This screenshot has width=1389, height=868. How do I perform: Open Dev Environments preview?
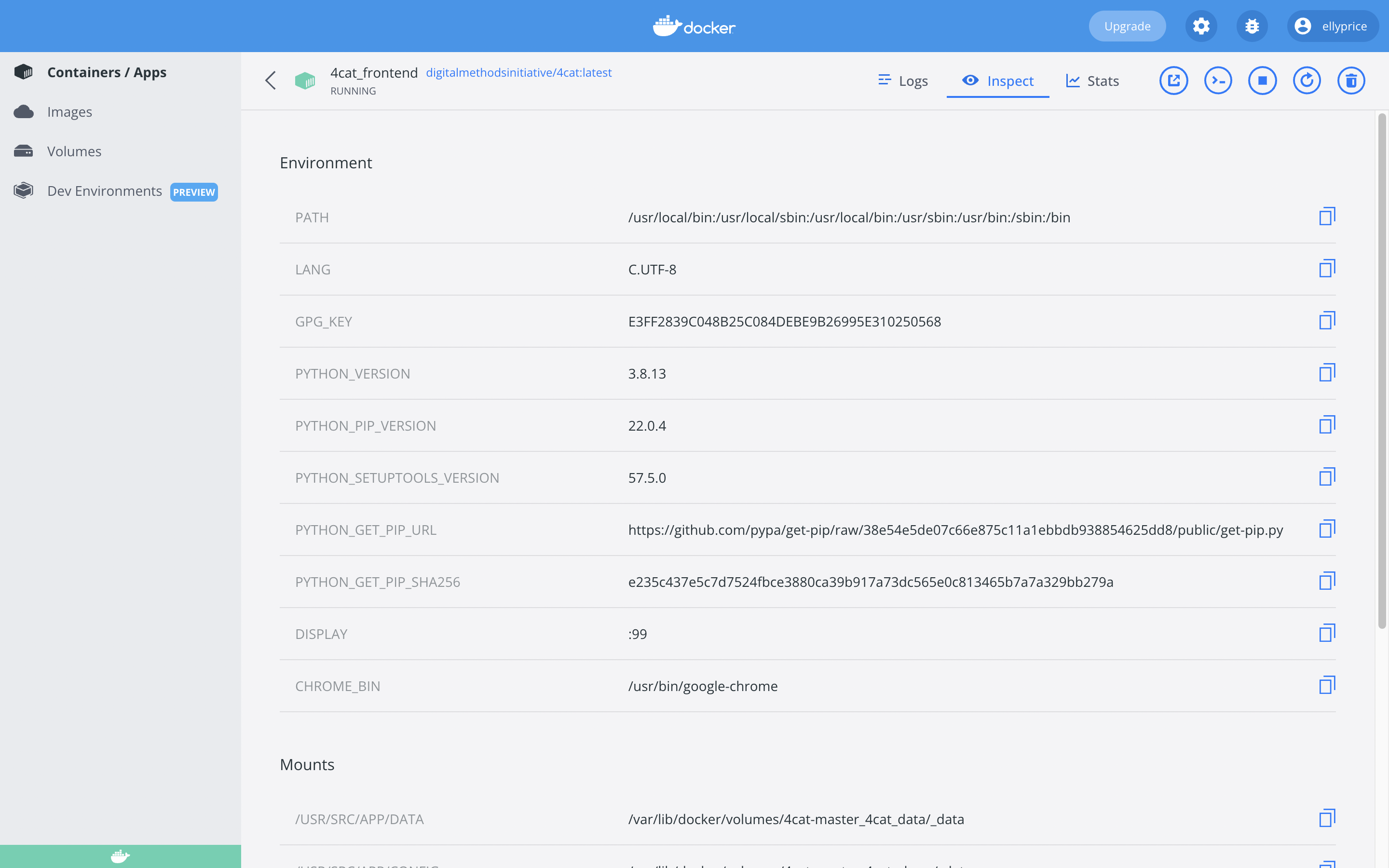[x=105, y=190]
